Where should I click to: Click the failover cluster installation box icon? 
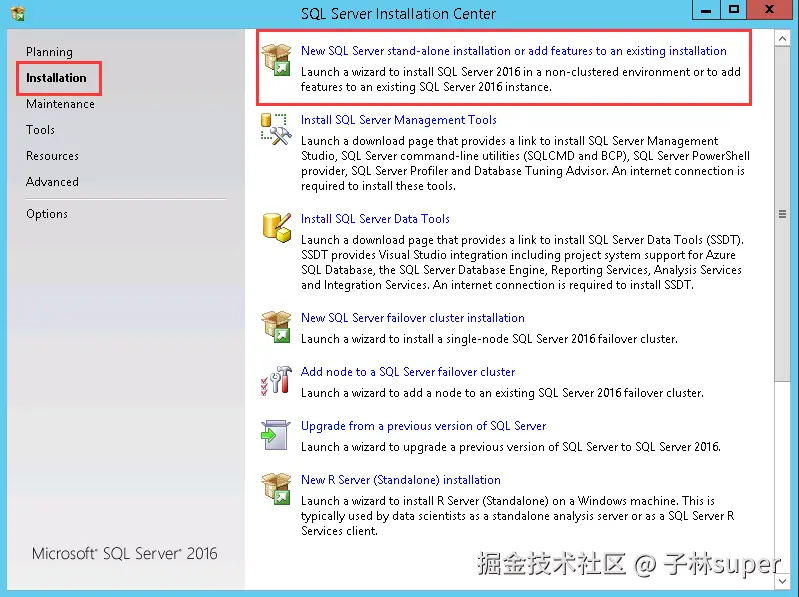pos(276,327)
